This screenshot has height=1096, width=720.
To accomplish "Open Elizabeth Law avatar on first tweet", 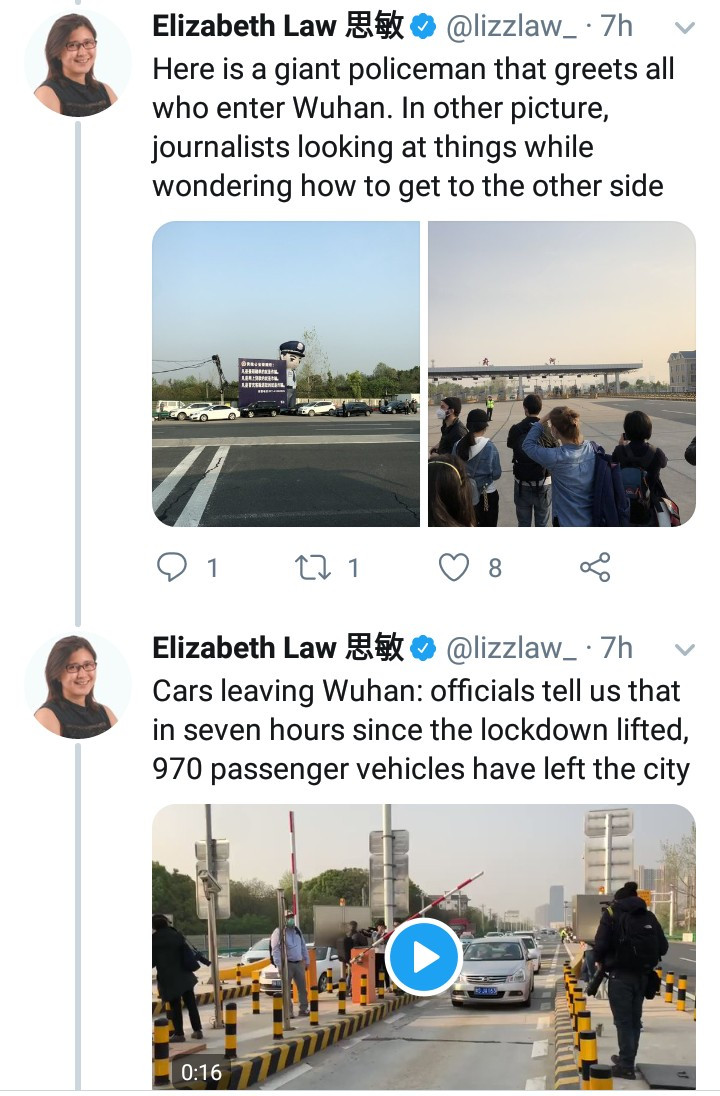I will tap(78, 64).
